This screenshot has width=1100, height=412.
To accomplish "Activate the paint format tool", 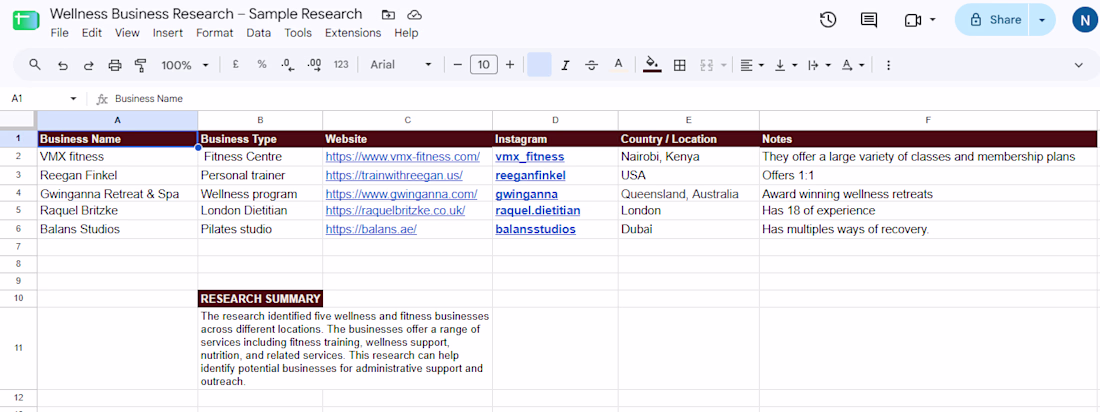I will [140, 65].
